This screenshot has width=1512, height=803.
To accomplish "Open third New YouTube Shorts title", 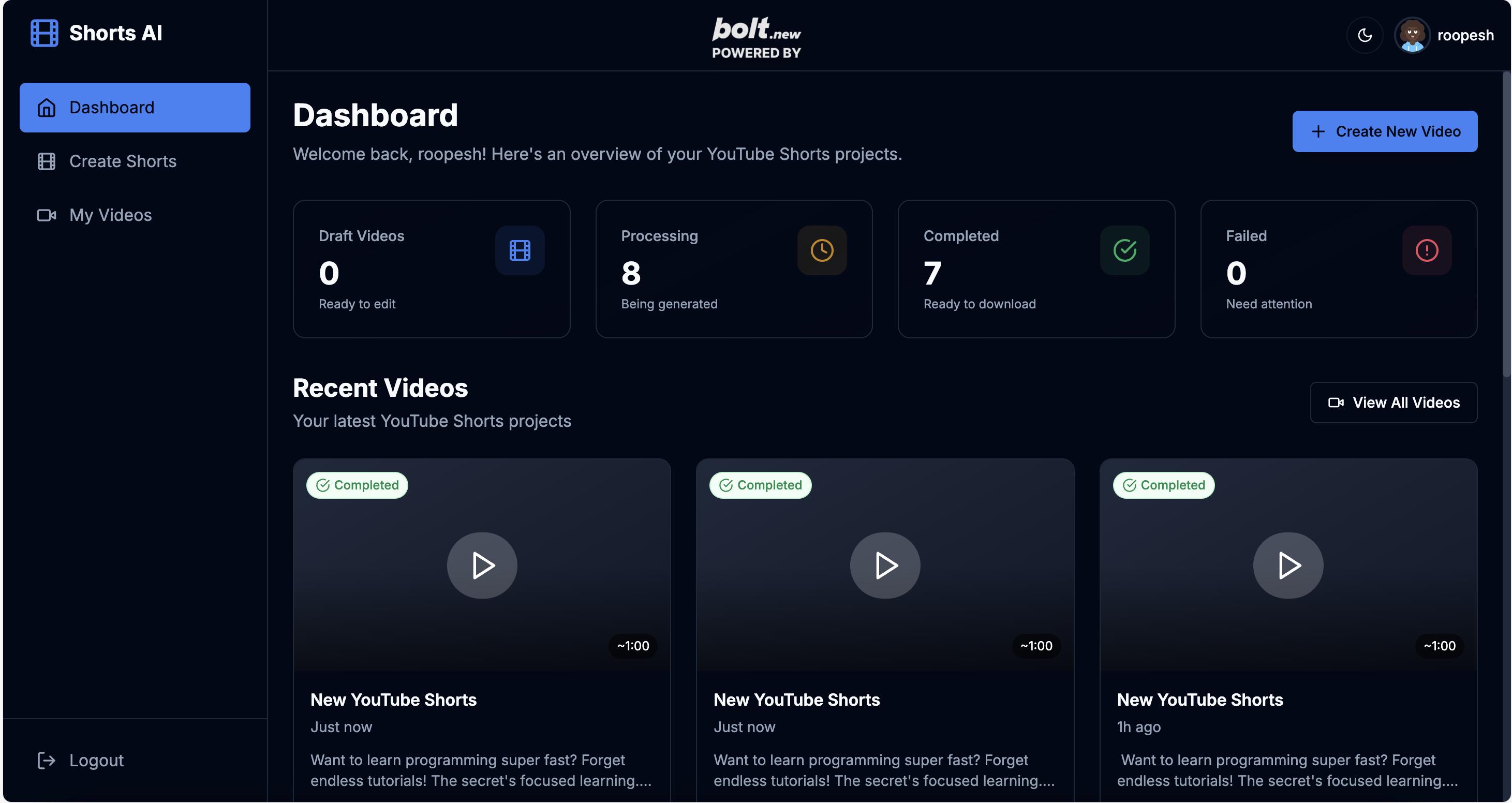I will point(1200,700).
